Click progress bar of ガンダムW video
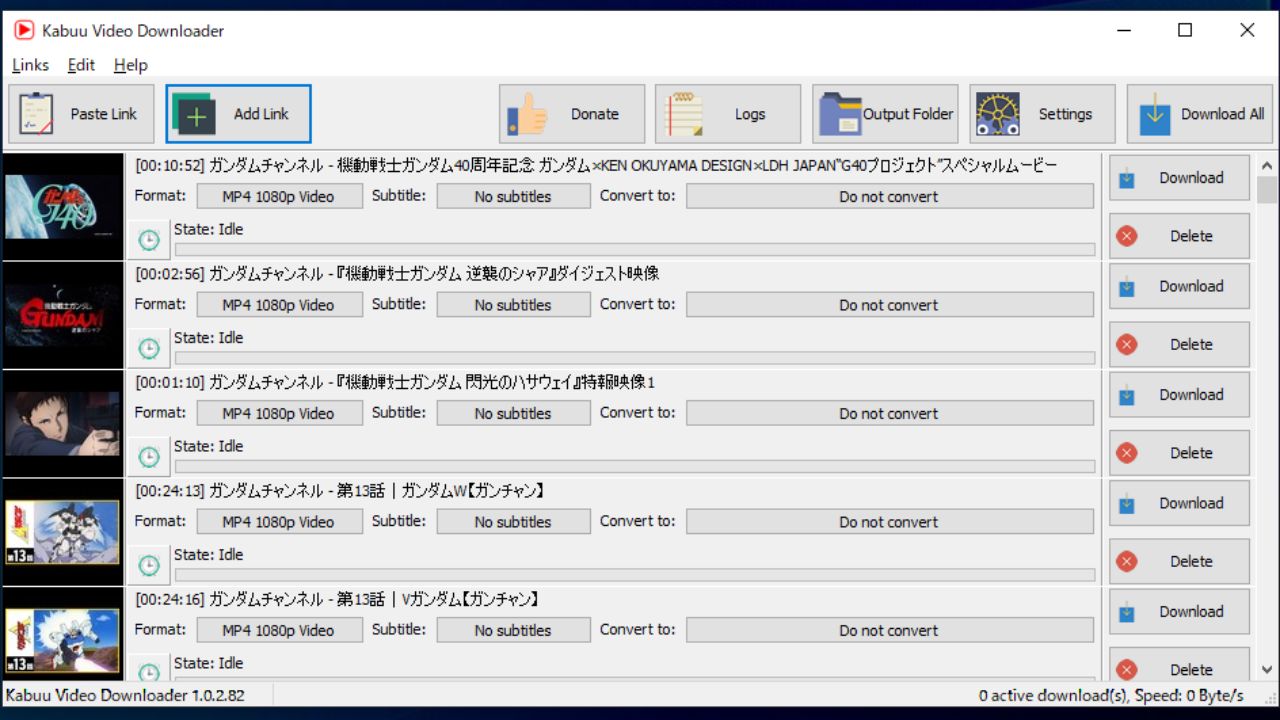This screenshot has width=1280, height=720. coord(635,575)
